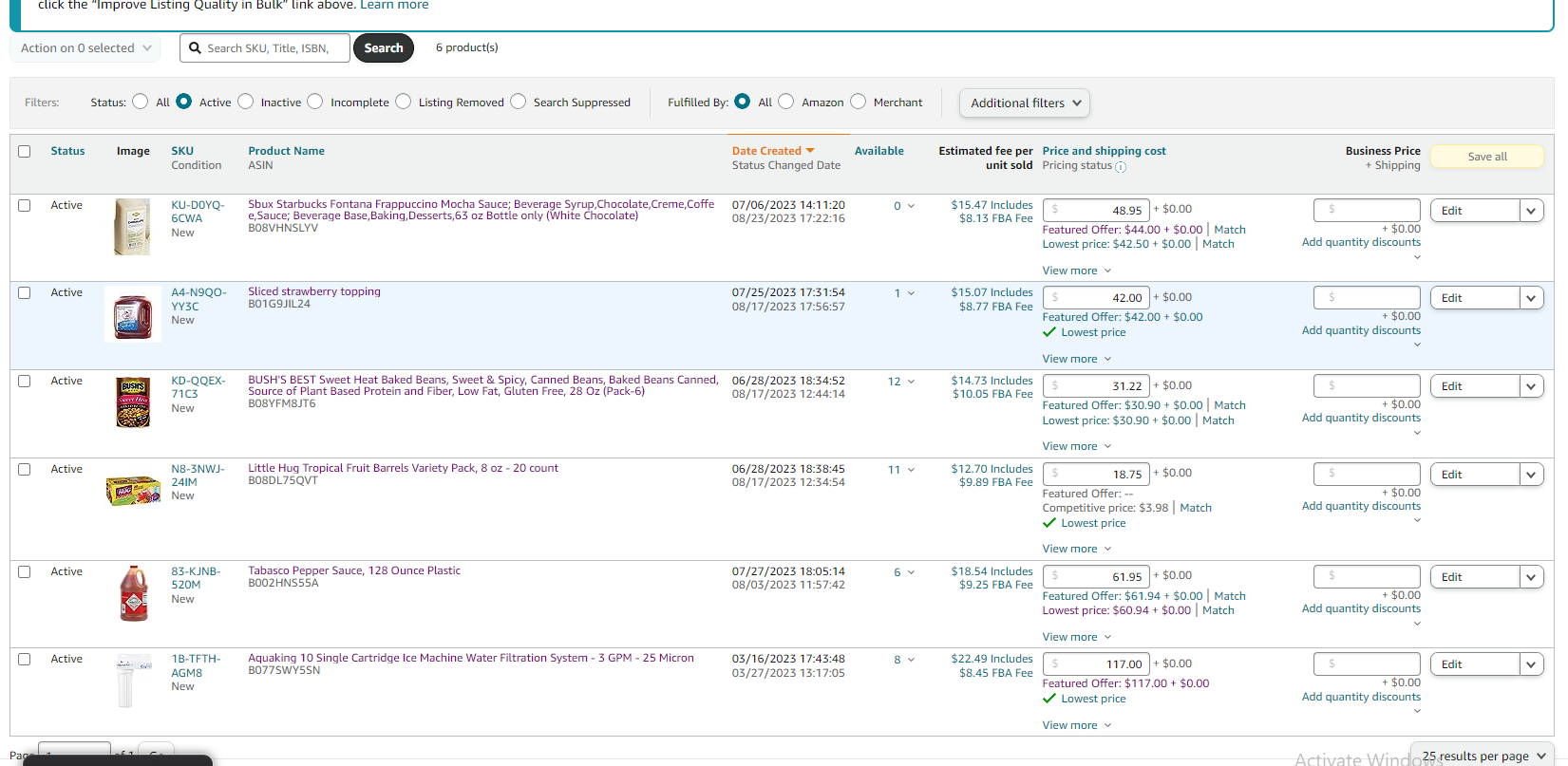Open Tabasco Pepper Sauce product thumbnail
This screenshot has width=1568, height=766.
coord(133,593)
